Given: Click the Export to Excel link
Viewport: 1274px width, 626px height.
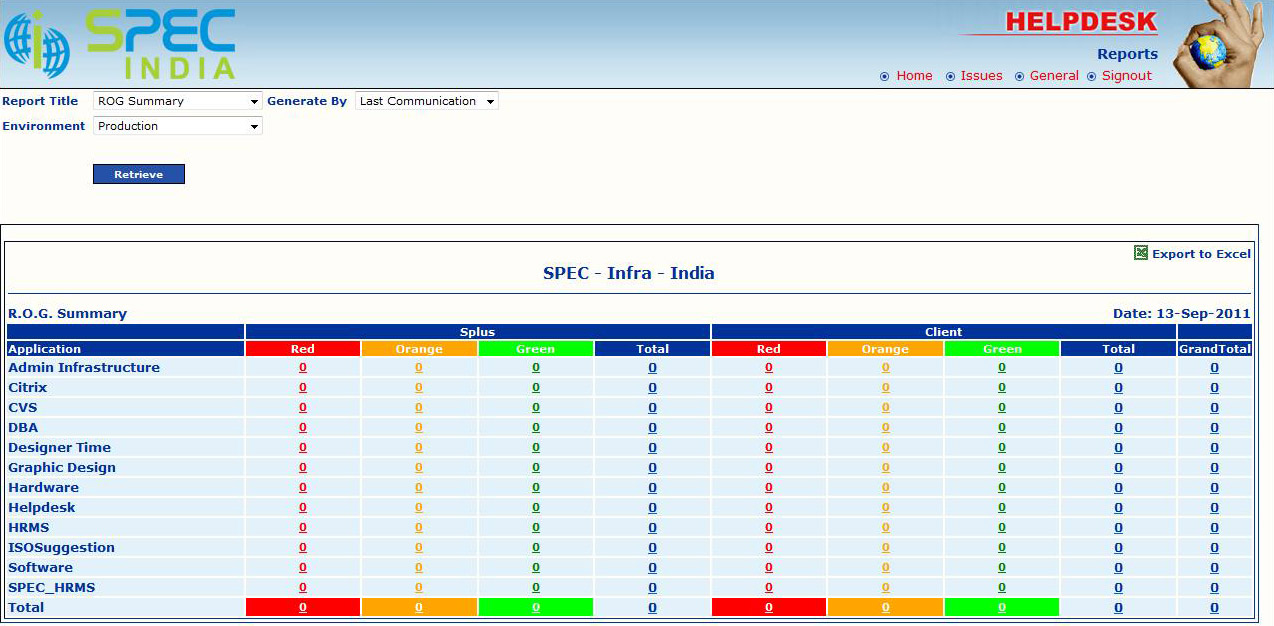Looking at the screenshot, I should click(1201, 254).
